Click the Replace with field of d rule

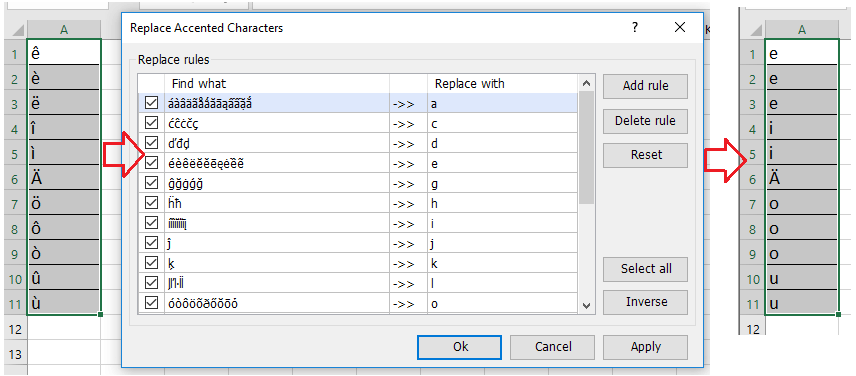[x=502, y=144]
